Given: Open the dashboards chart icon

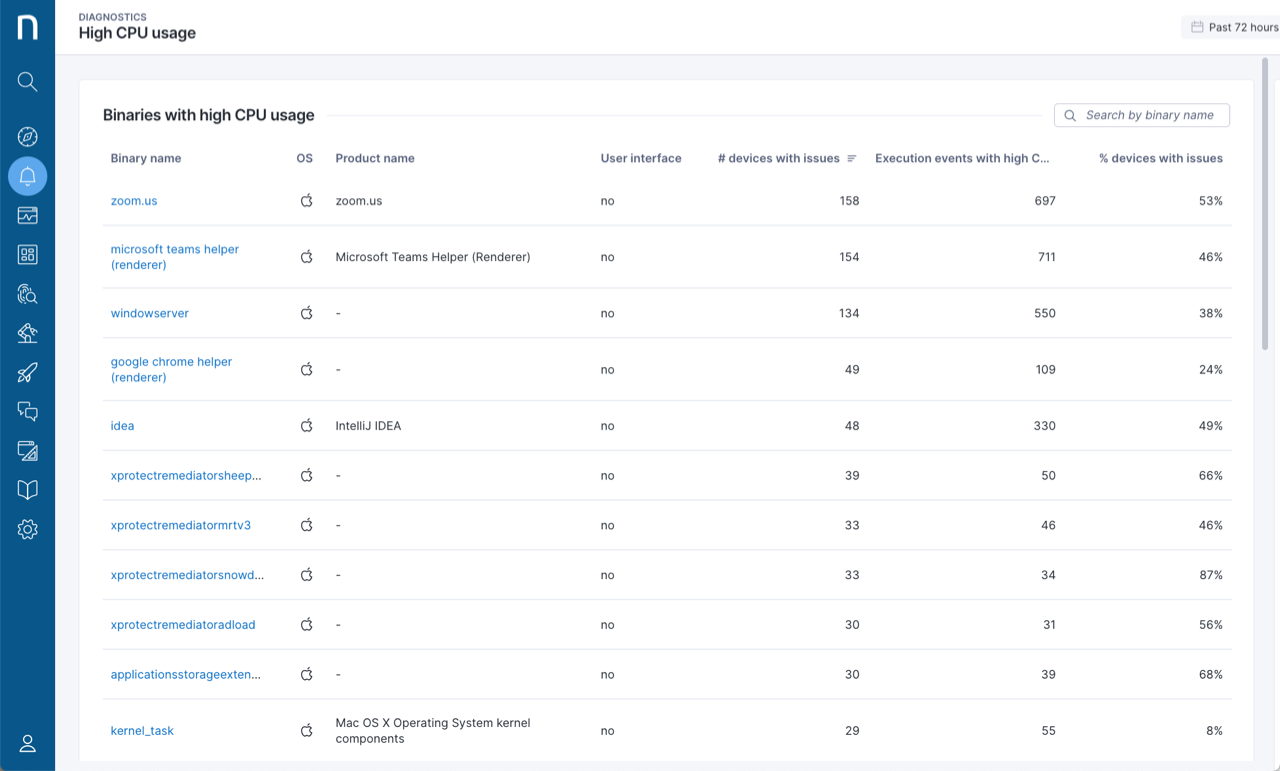Looking at the screenshot, I should 27,215.
